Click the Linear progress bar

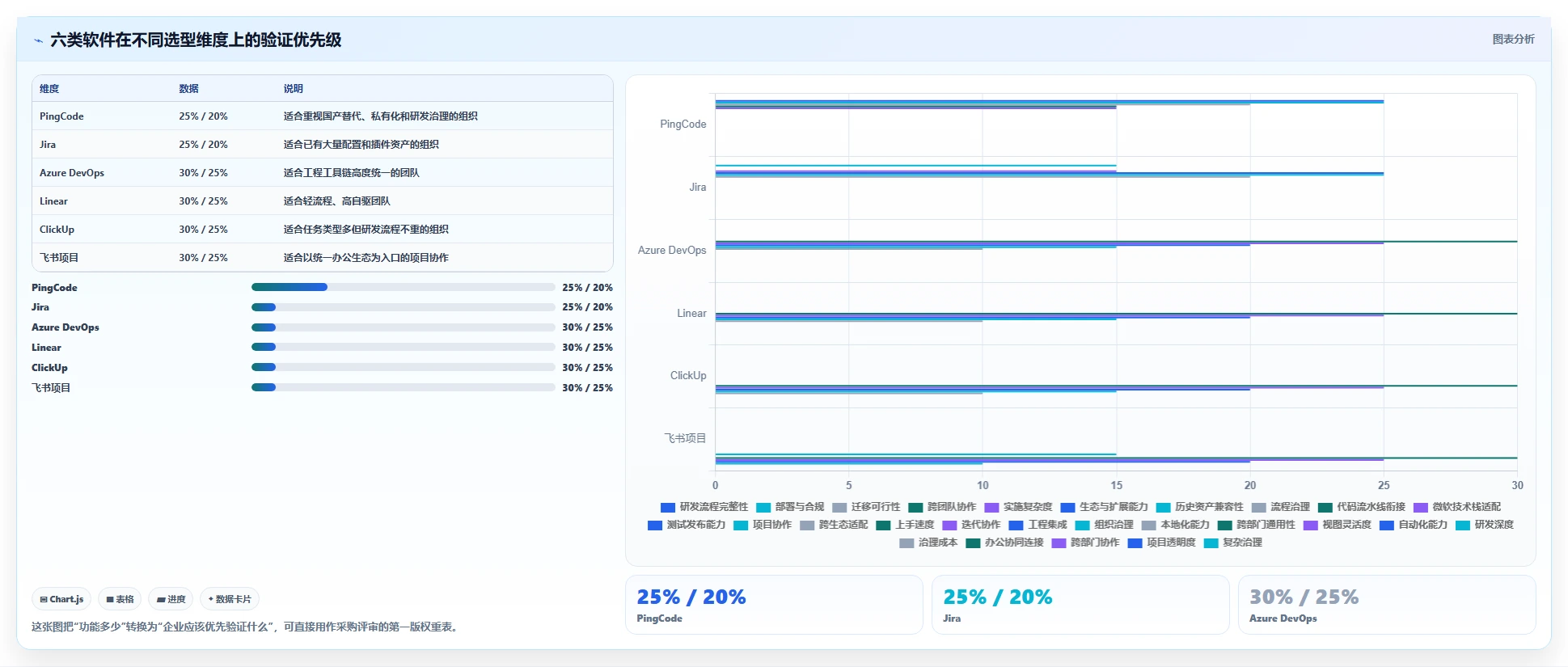pos(403,347)
